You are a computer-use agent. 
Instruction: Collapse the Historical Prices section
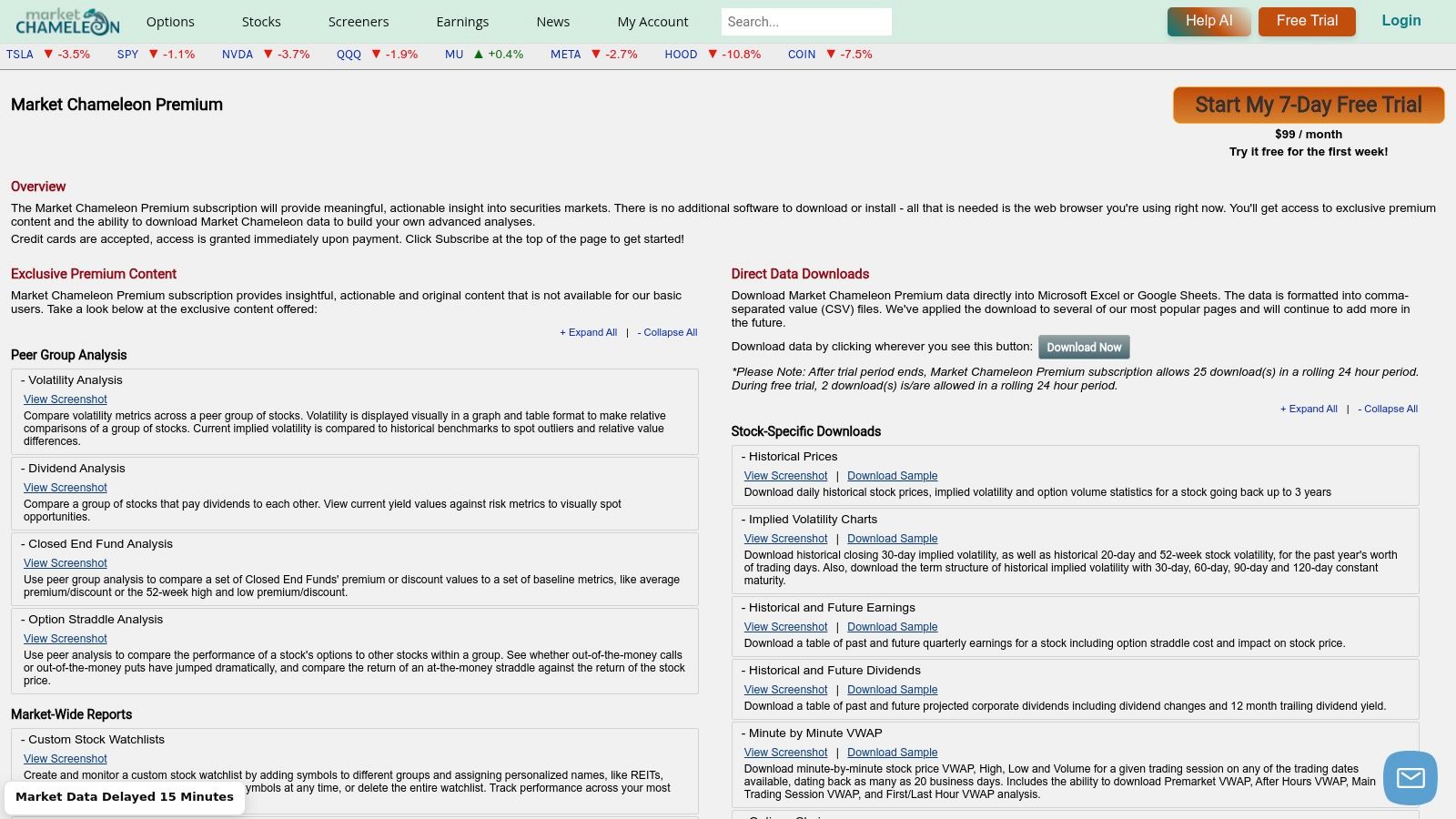click(792, 457)
